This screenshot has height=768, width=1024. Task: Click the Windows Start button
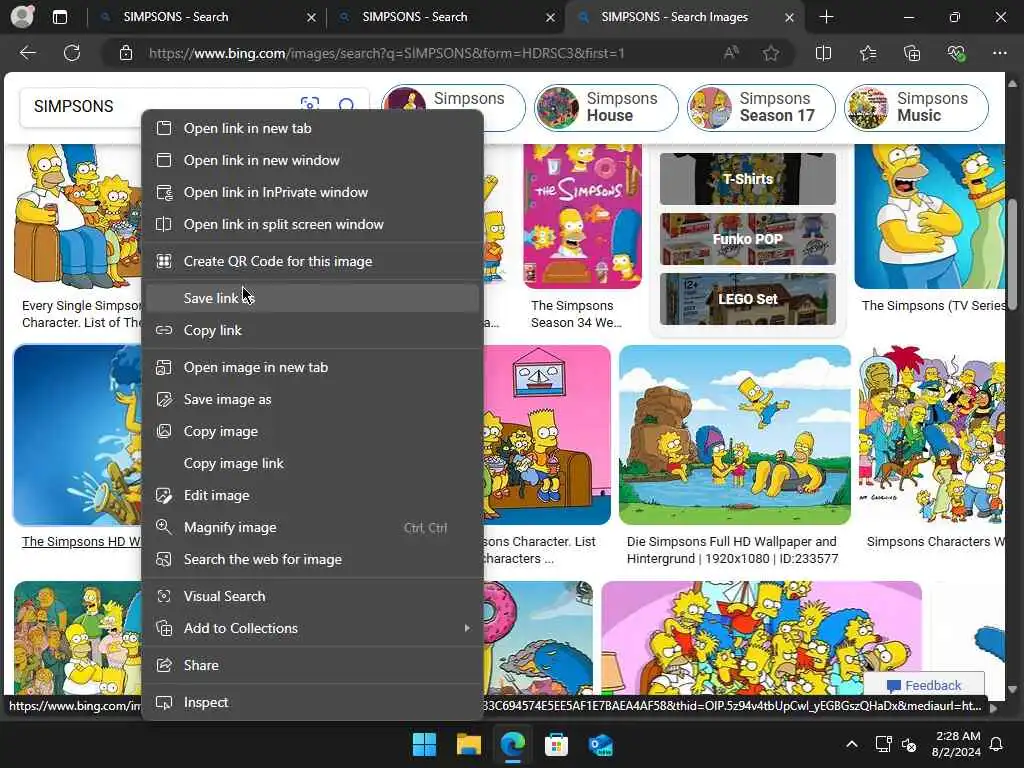[424, 744]
